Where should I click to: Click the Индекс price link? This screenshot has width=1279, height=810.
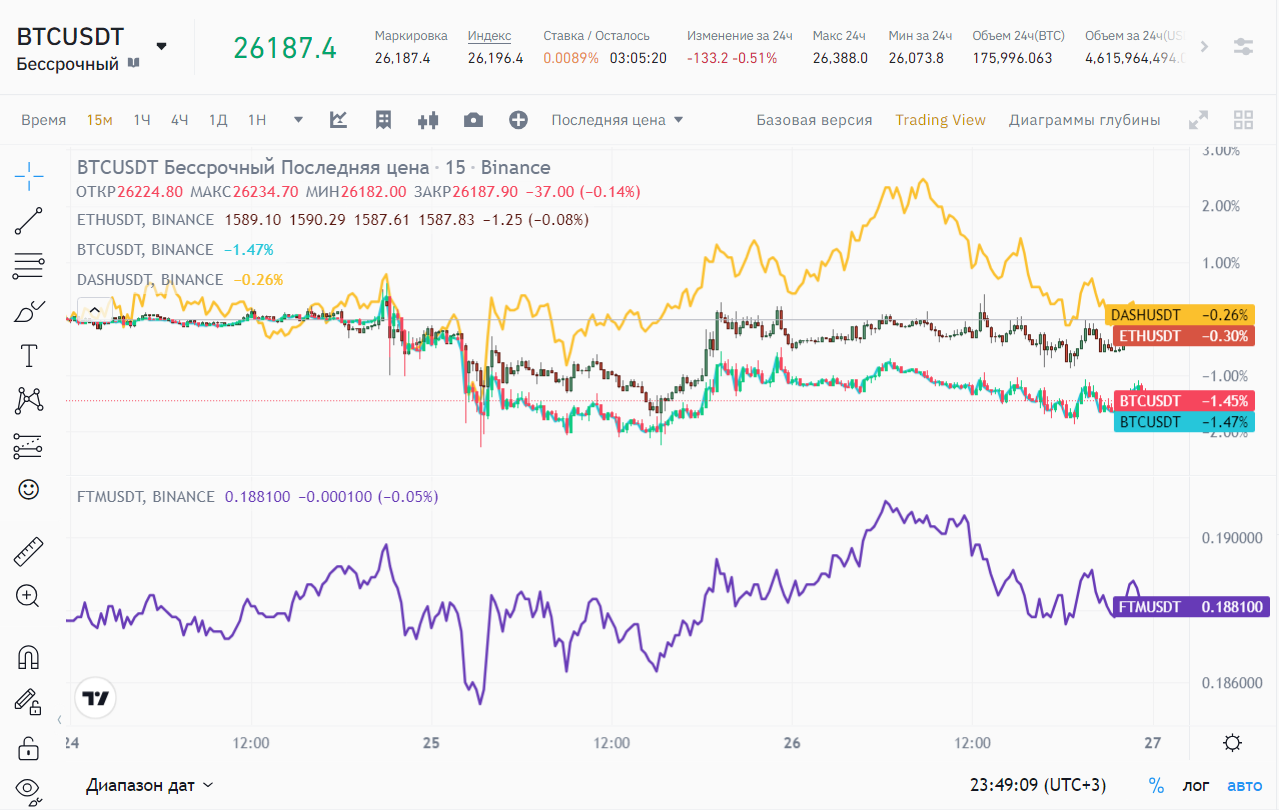pyautogui.click(x=489, y=36)
